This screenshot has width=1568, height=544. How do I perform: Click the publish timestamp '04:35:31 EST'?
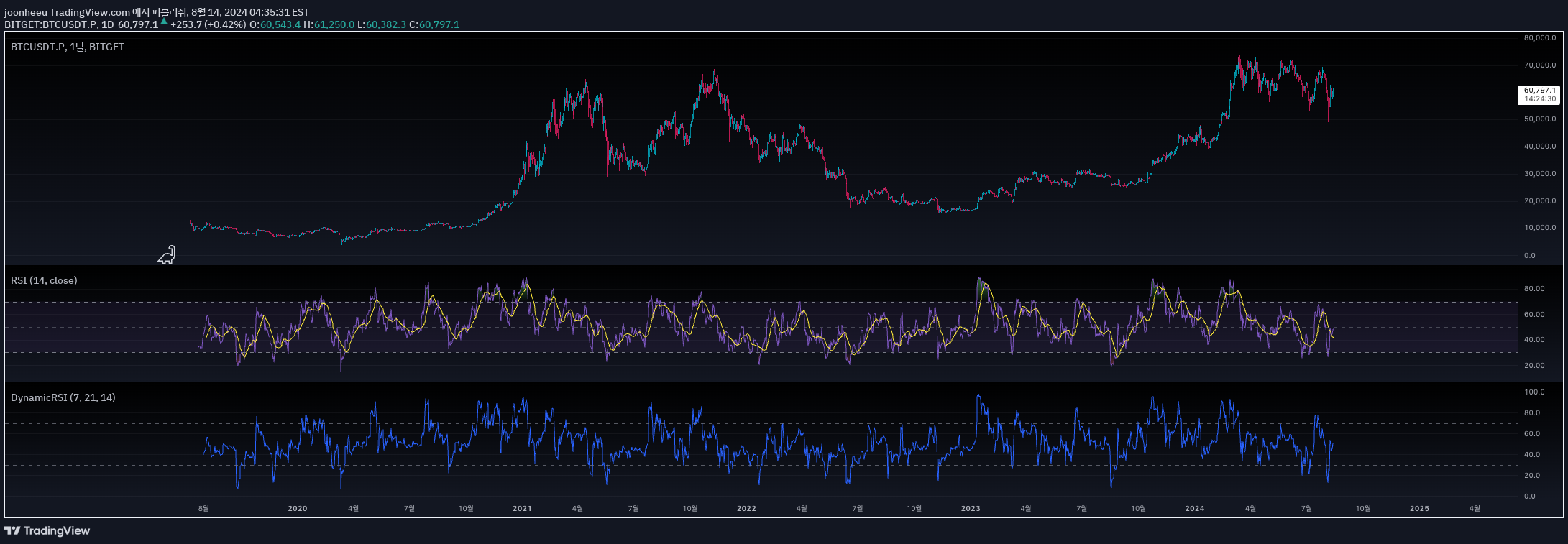pos(280,12)
